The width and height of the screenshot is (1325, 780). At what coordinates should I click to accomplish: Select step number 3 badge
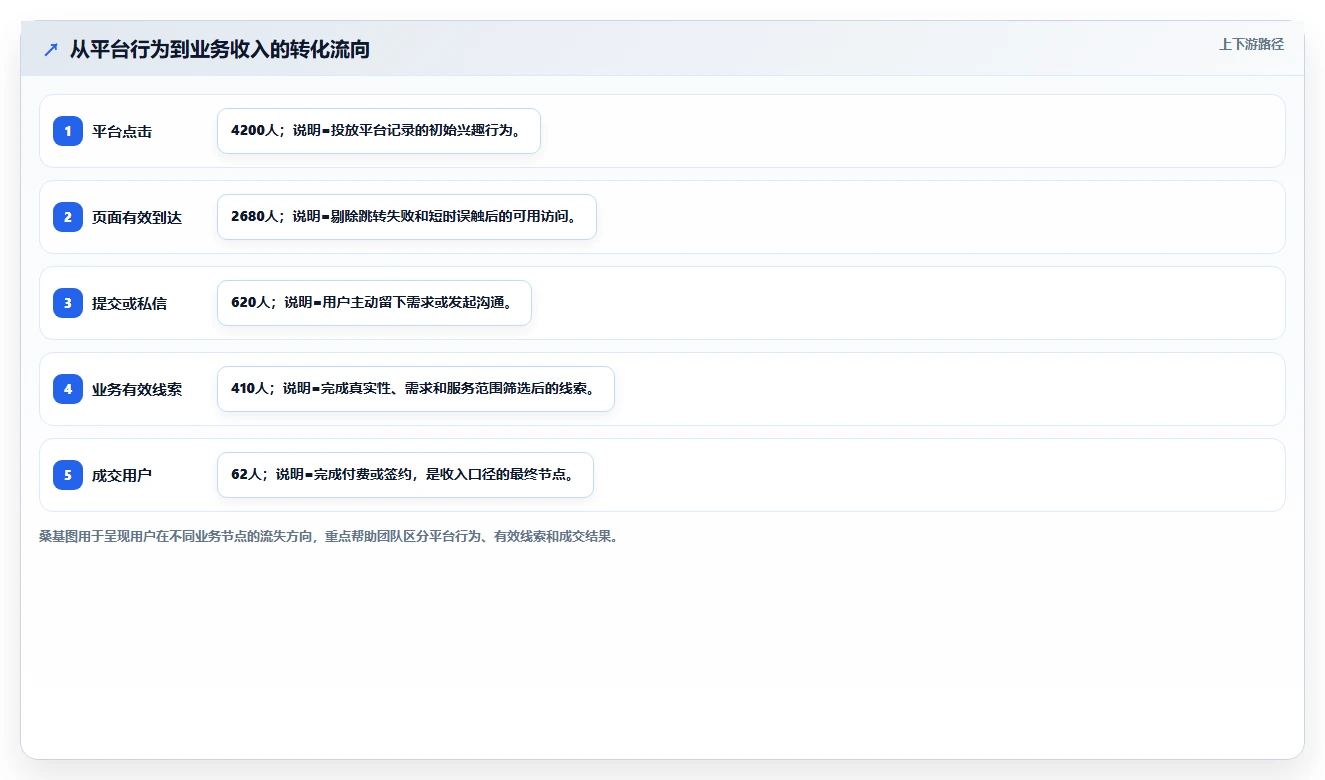click(x=68, y=303)
